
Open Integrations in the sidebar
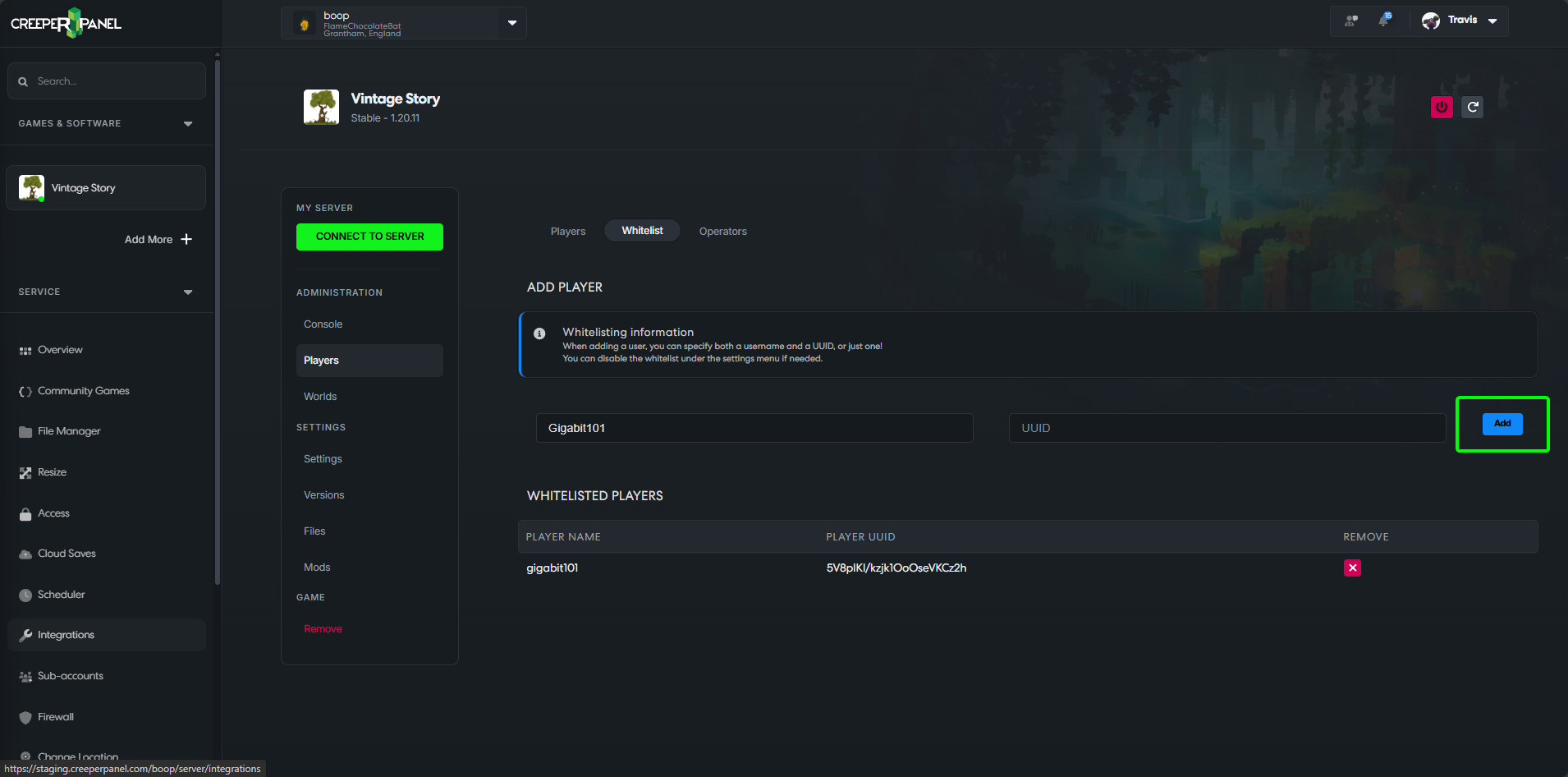[107, 635]
